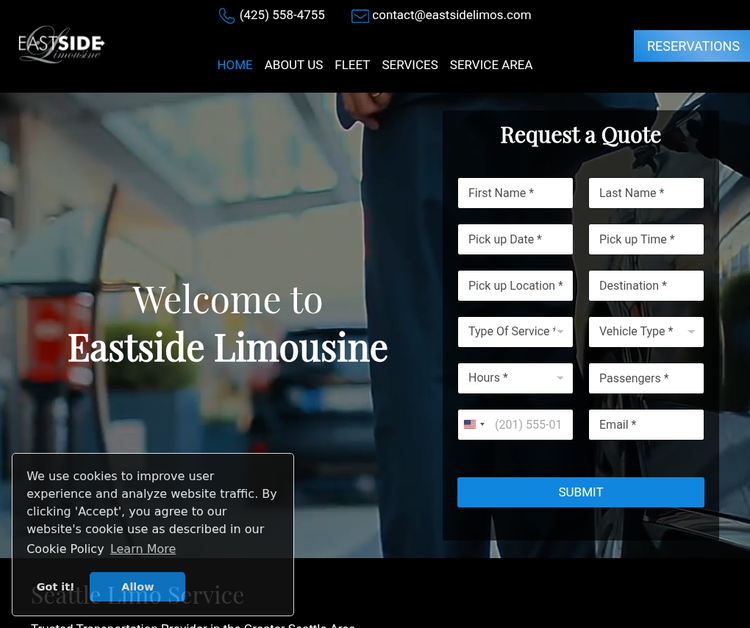The width and height of the screenshot is (750, 628).
Task: Click the Welcome to Eastside Limousine heading
Action: [x=228, y=323]
